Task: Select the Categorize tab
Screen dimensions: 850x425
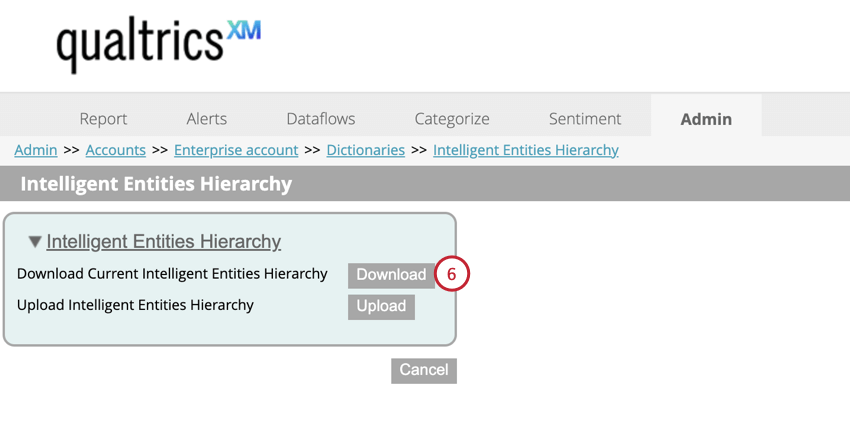Action: 452,118
